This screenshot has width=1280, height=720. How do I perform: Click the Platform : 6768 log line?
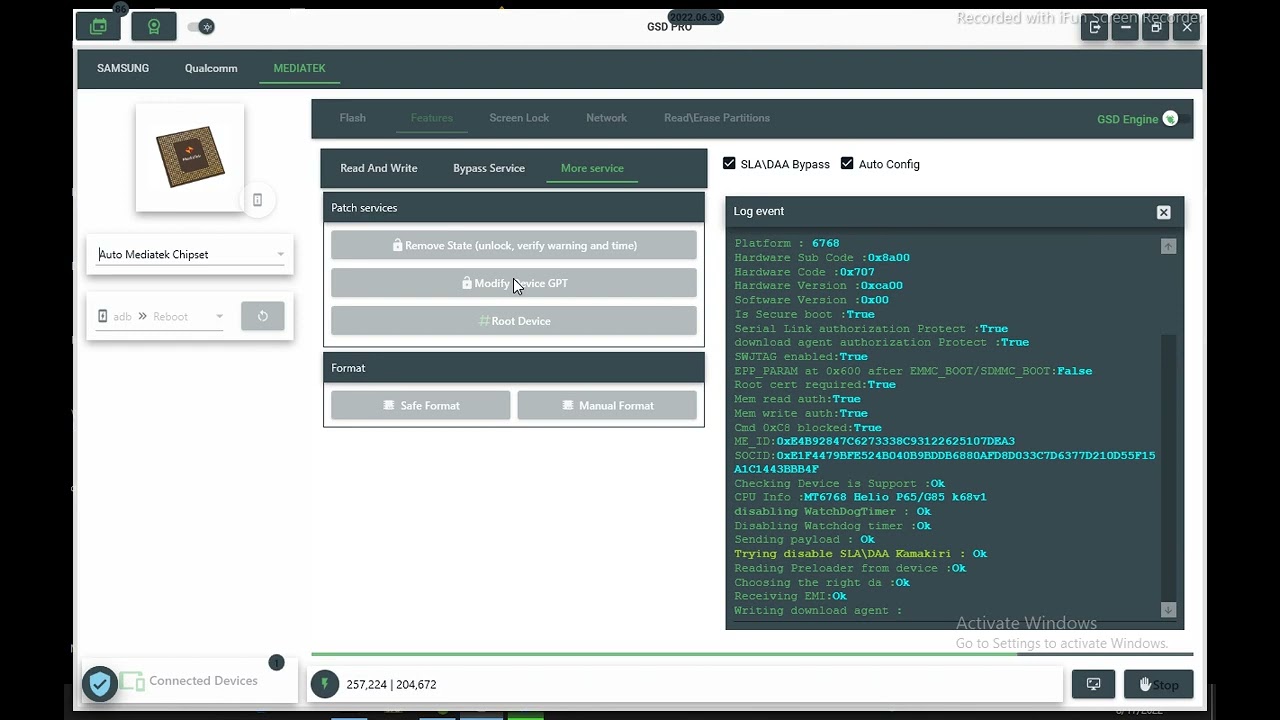click(787, 243)
